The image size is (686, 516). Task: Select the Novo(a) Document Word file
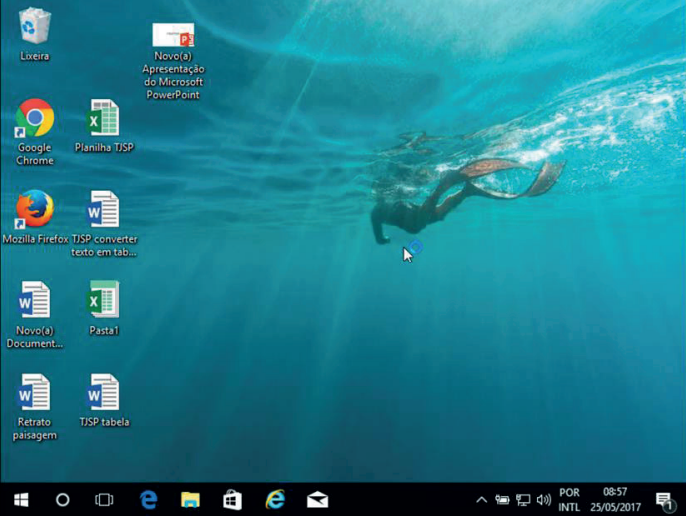click(34, 301)
